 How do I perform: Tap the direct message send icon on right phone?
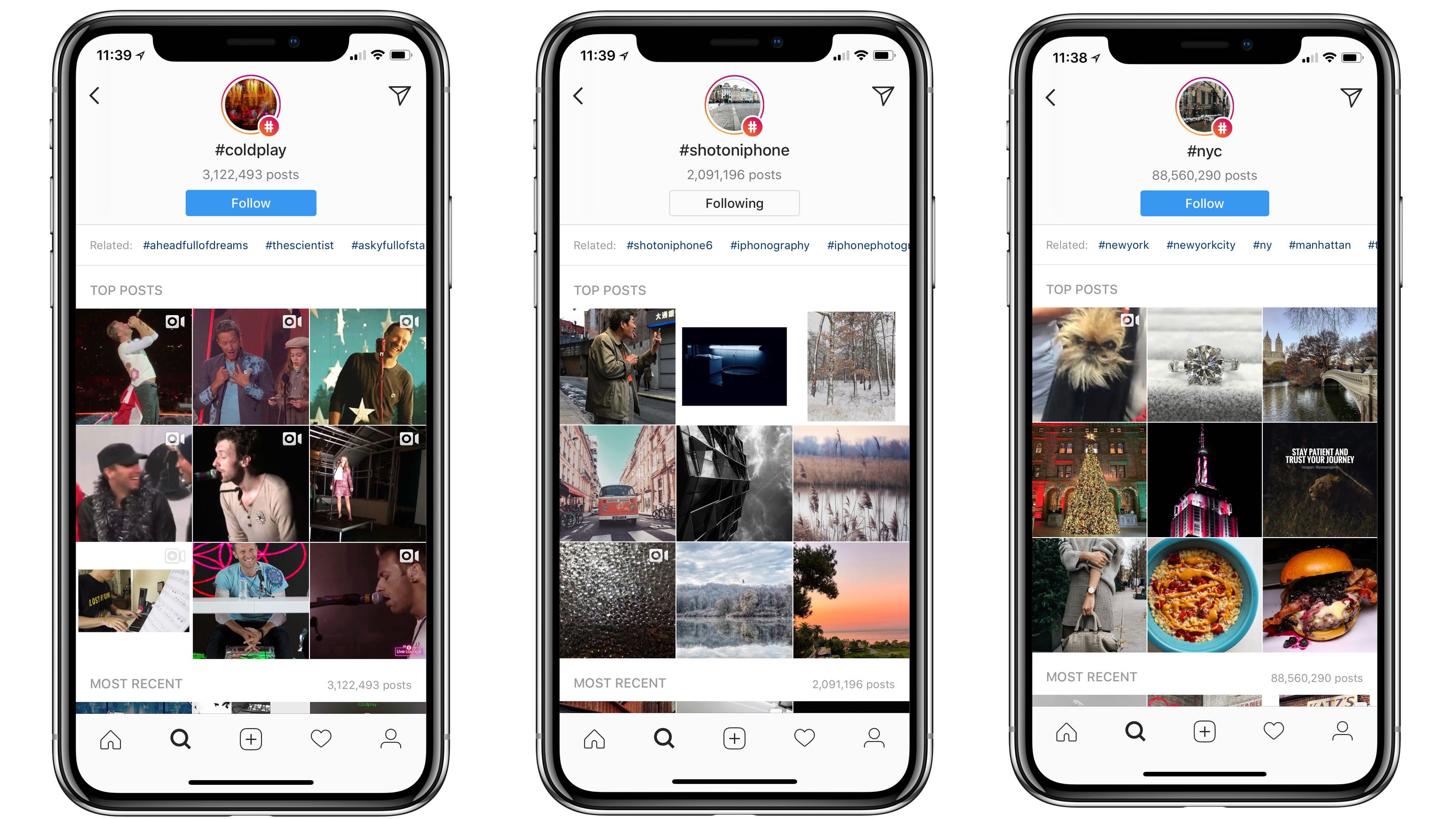point(1352,97)
